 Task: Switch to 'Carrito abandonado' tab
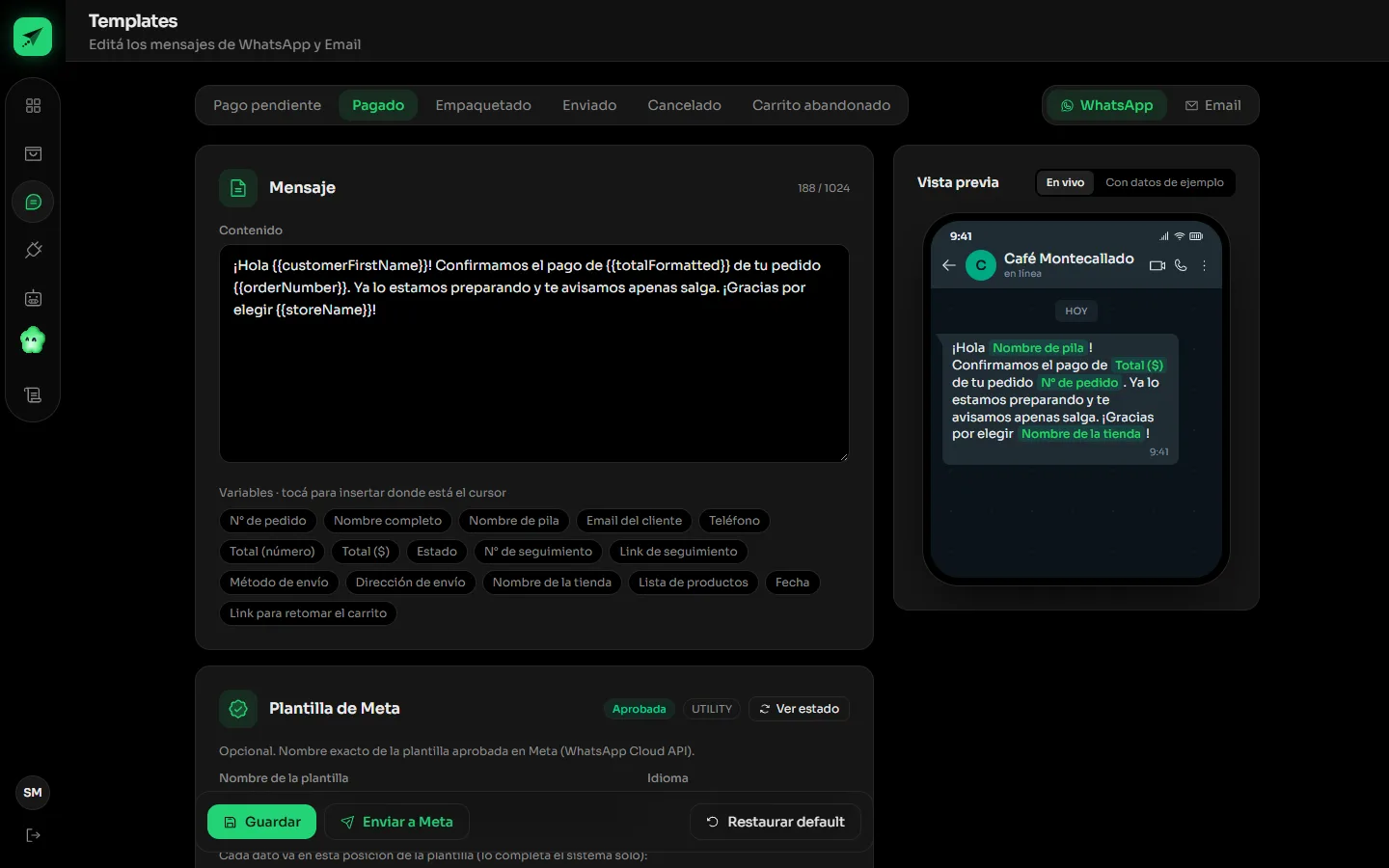coord(821,105)
